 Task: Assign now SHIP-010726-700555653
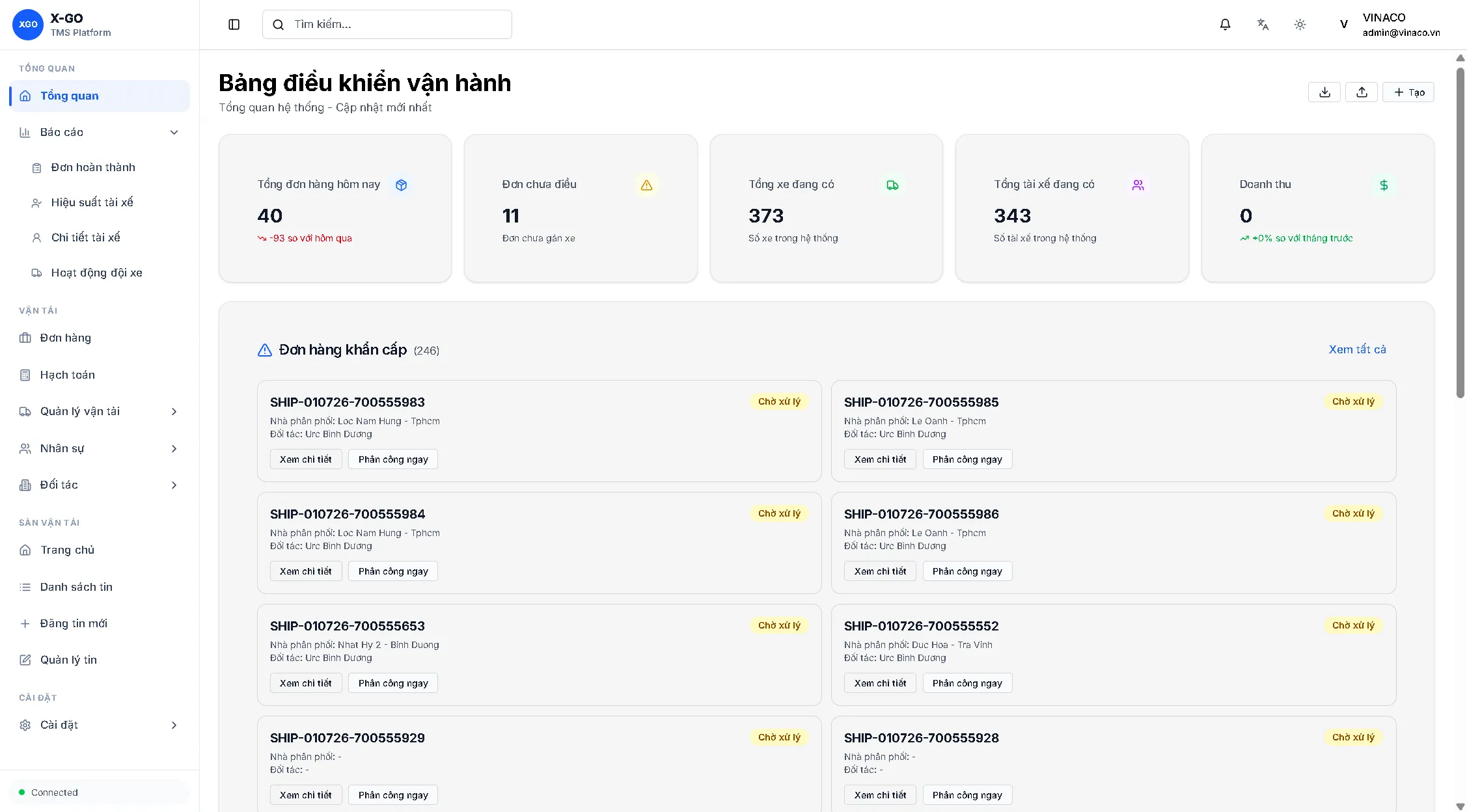tap(393, 683)
